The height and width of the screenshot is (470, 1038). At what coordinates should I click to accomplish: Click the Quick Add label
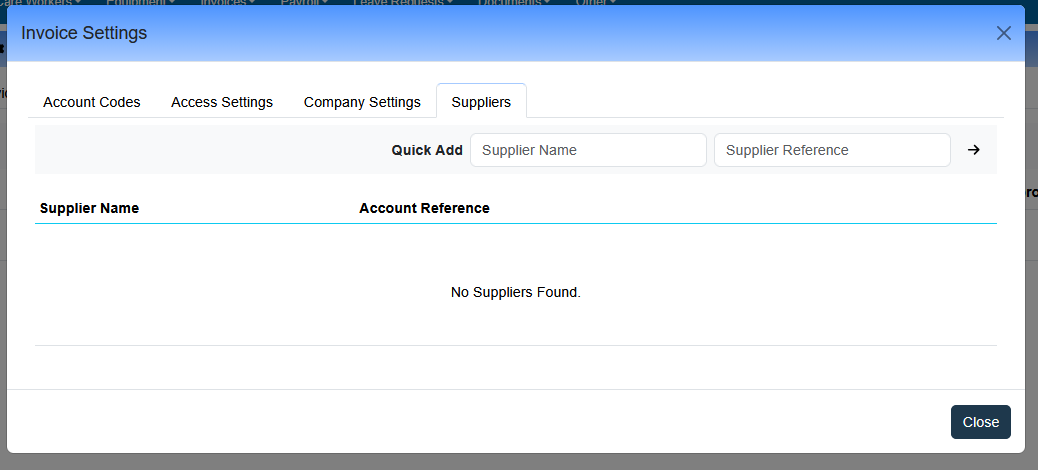(427, 150)
